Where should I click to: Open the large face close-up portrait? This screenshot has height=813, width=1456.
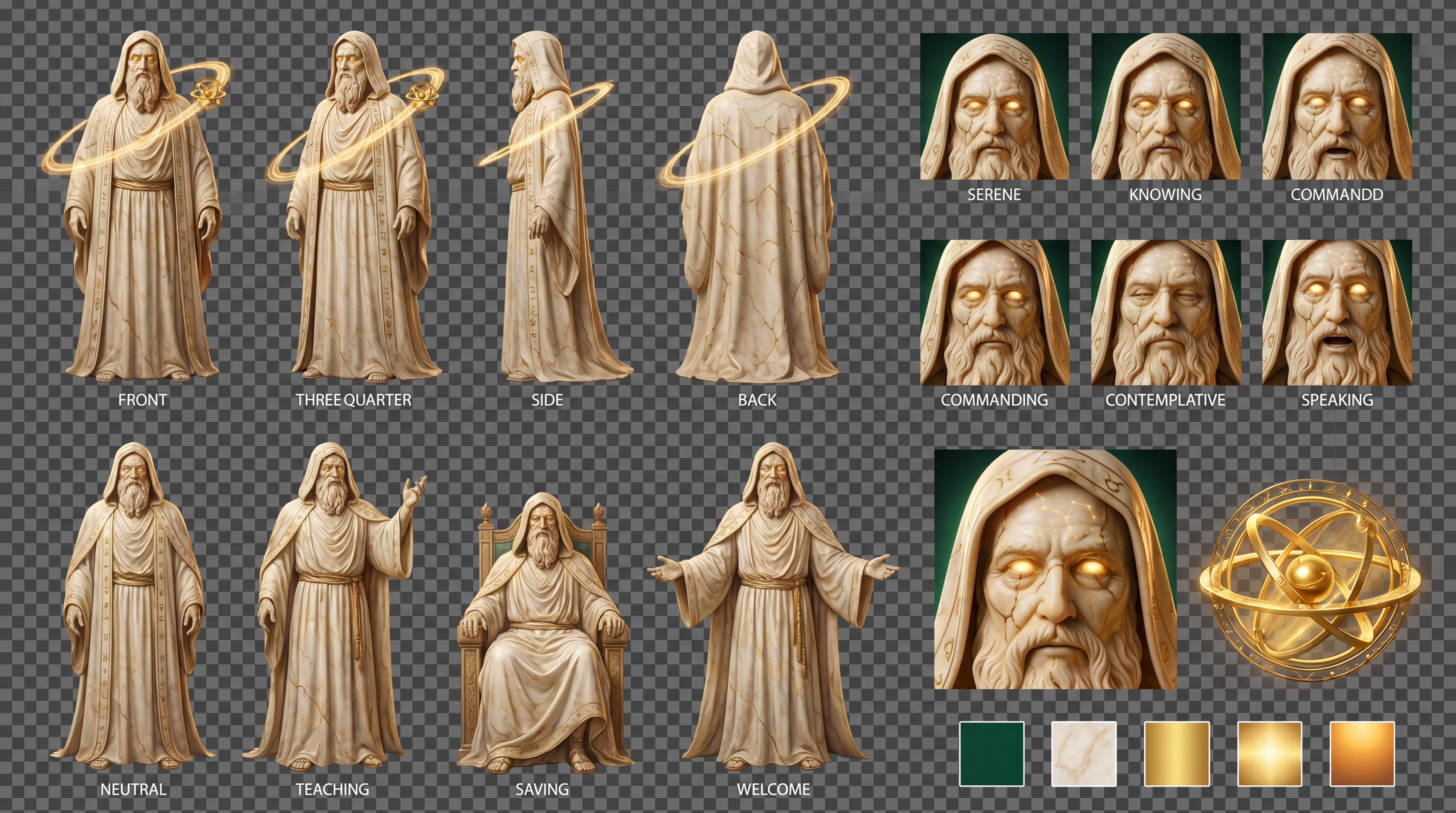[1055, 569]
